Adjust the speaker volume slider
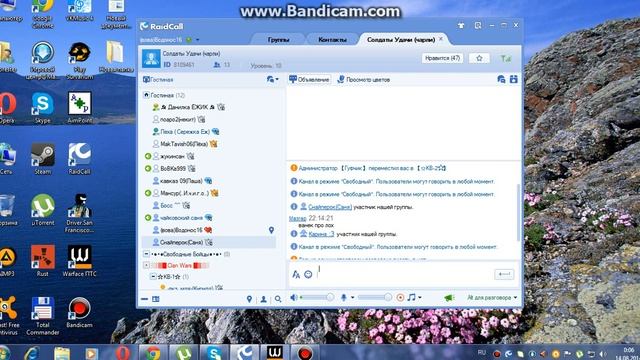 [317, 298]
